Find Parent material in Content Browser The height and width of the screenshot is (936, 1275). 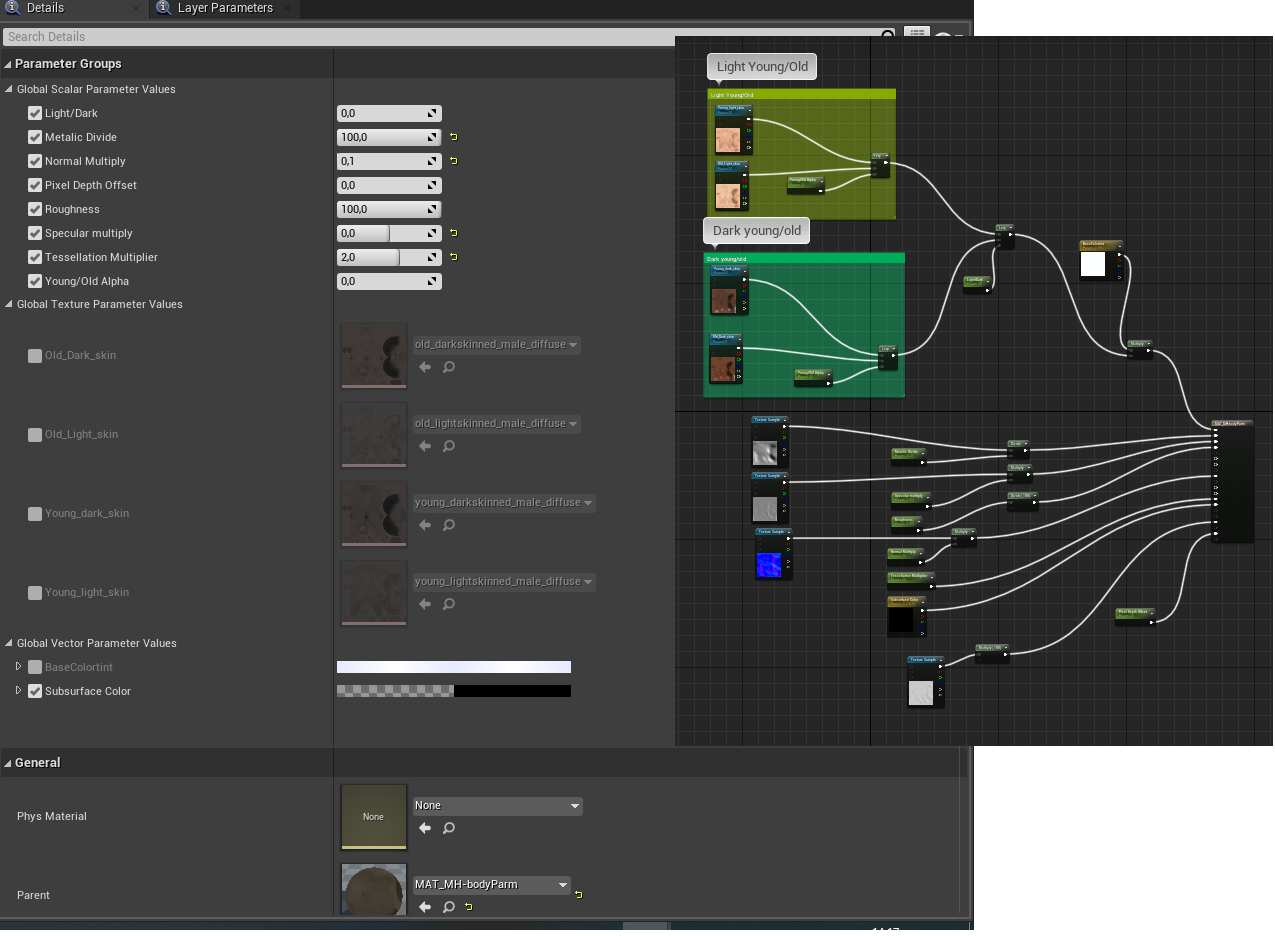tap(449, 907)
